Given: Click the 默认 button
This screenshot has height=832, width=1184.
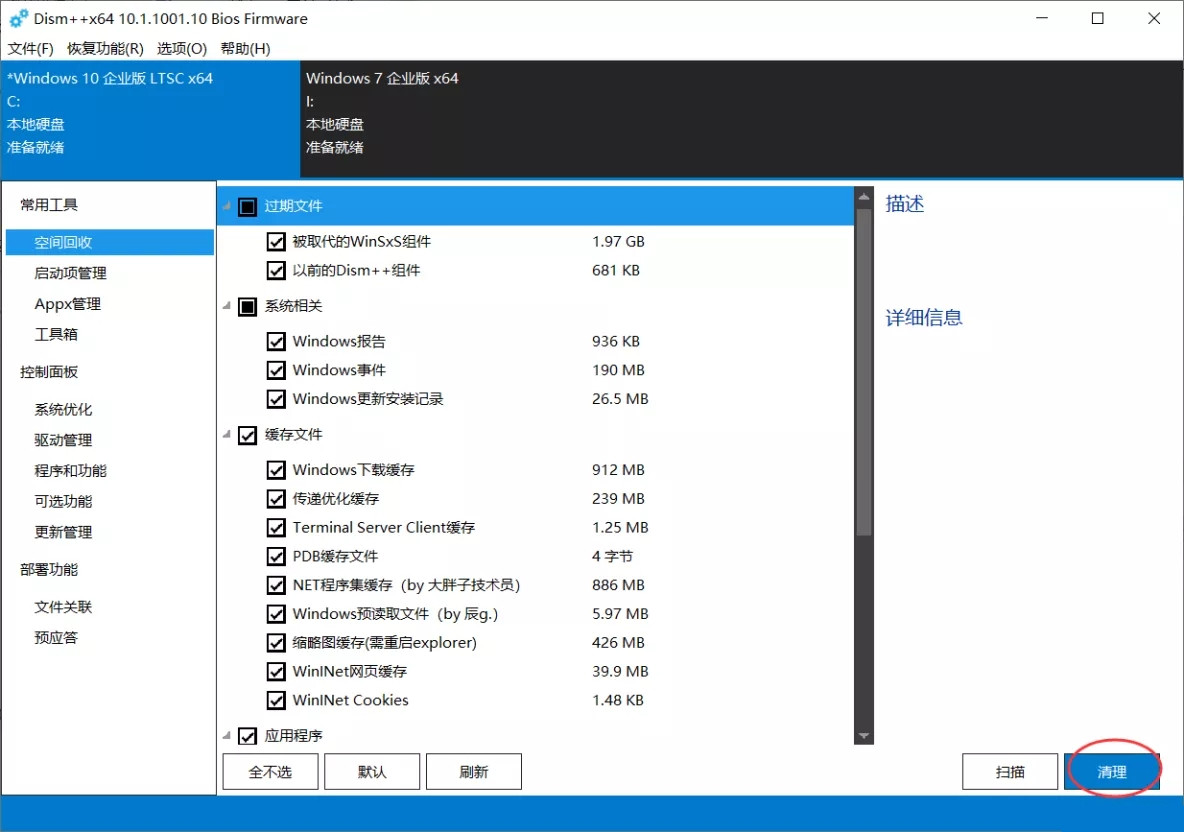Looking at the screenshot, I should 372,772.
